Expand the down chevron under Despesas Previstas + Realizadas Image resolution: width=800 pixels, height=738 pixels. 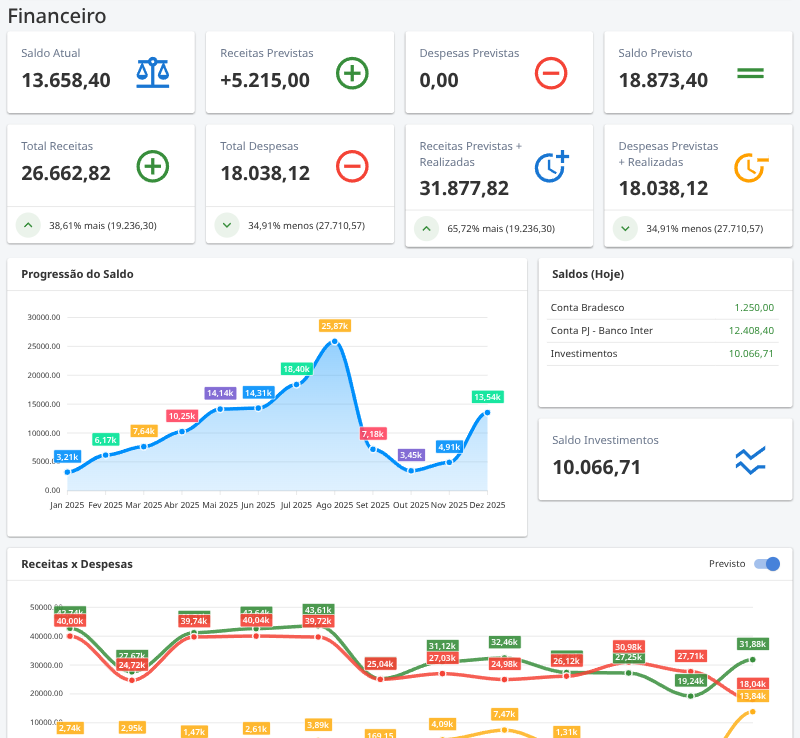click(625, 229)
